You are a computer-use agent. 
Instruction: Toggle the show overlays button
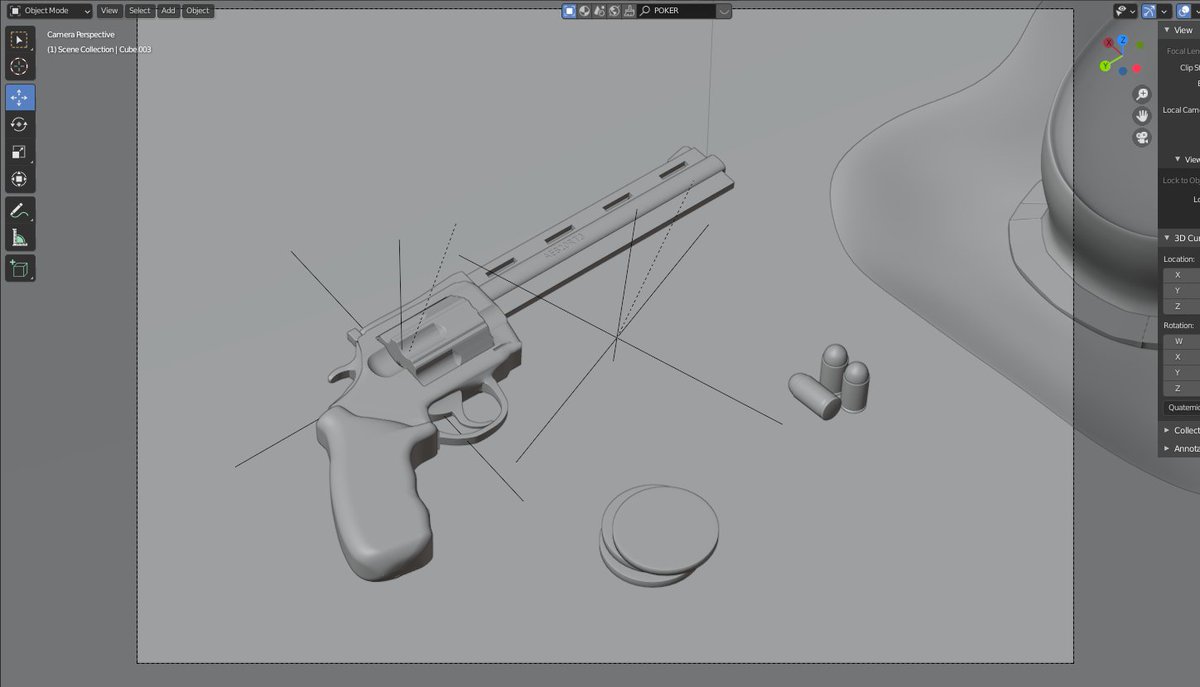pos(1185,11)
